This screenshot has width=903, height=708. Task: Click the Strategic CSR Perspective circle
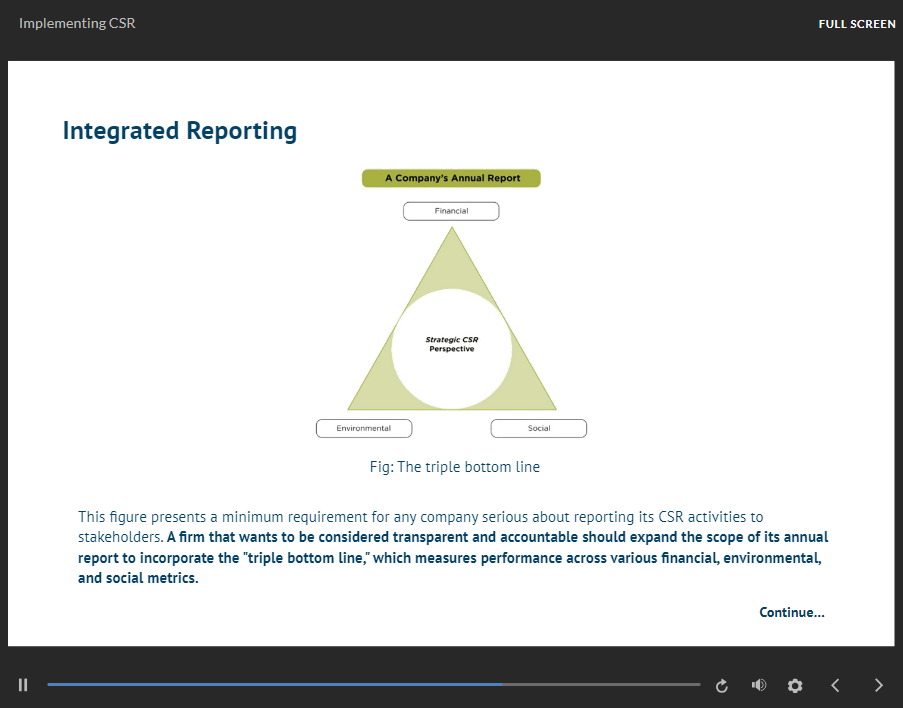point(452,349)
